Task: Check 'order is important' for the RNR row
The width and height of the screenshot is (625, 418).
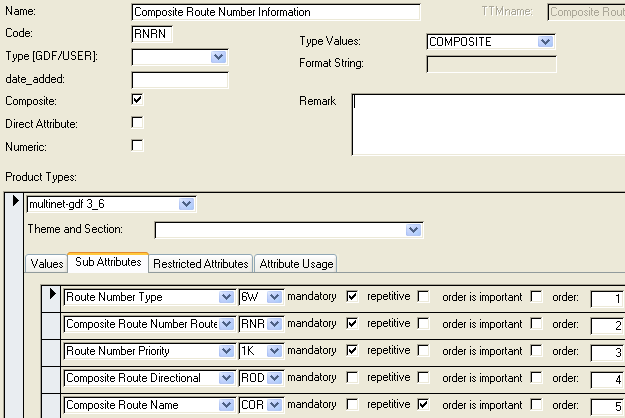Action: coord(537,323)
